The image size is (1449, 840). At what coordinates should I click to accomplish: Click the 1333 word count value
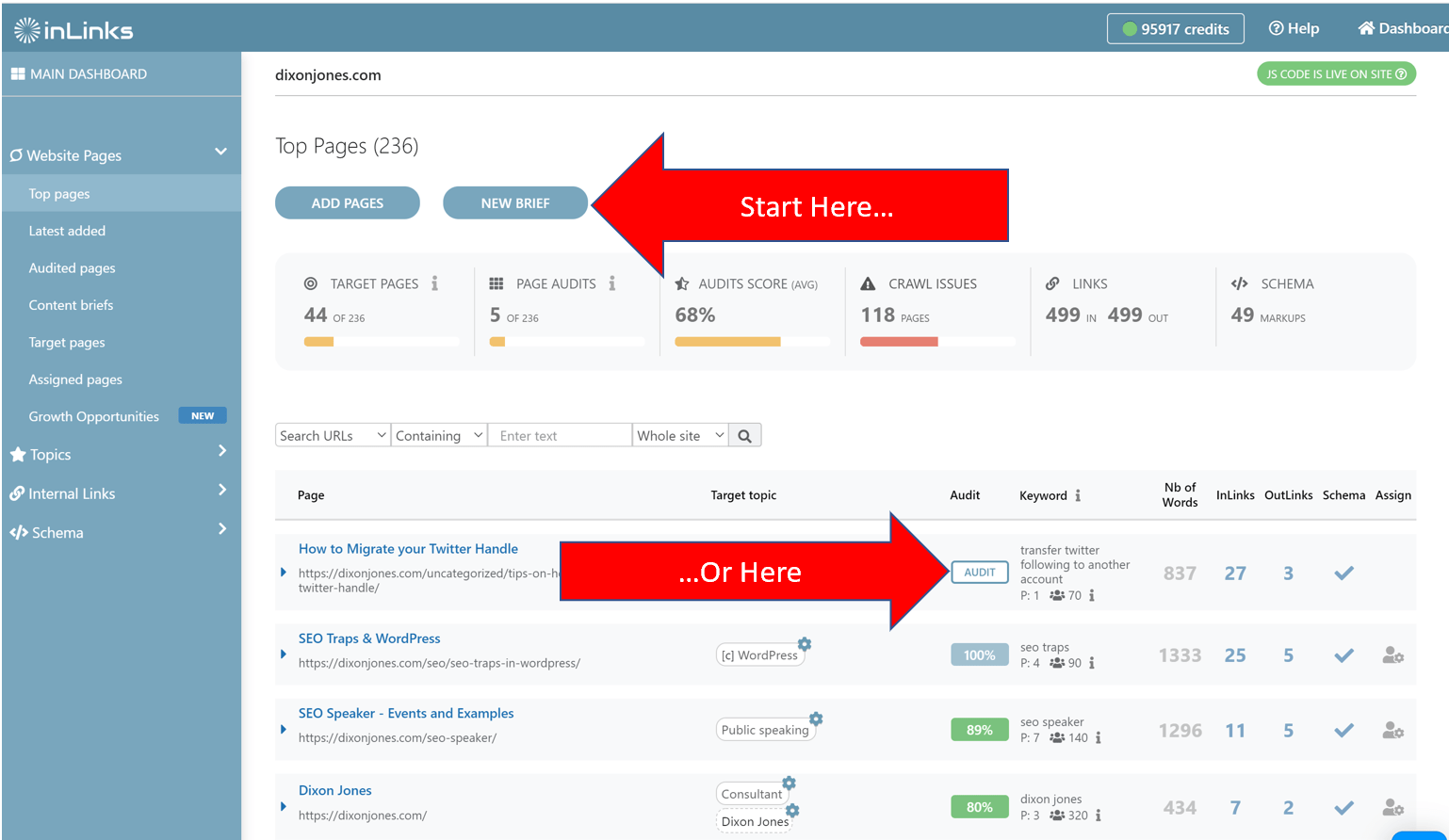[x=1180, y=655]
